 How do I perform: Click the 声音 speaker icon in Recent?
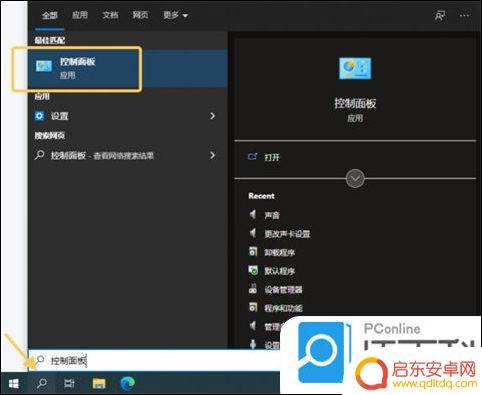click(x=253, y=214)
